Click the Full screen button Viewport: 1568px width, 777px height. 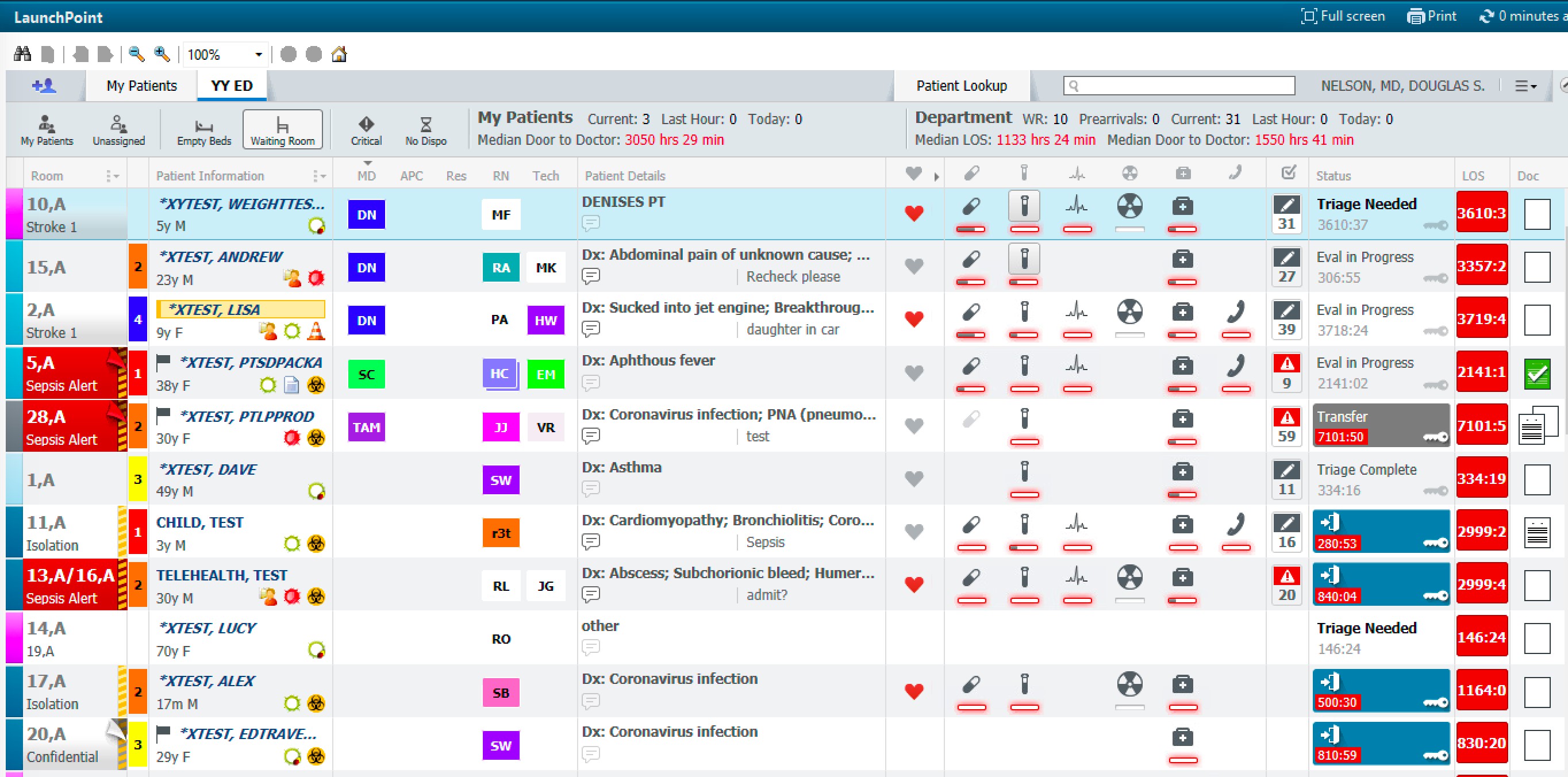click(x=1342, y=16)
